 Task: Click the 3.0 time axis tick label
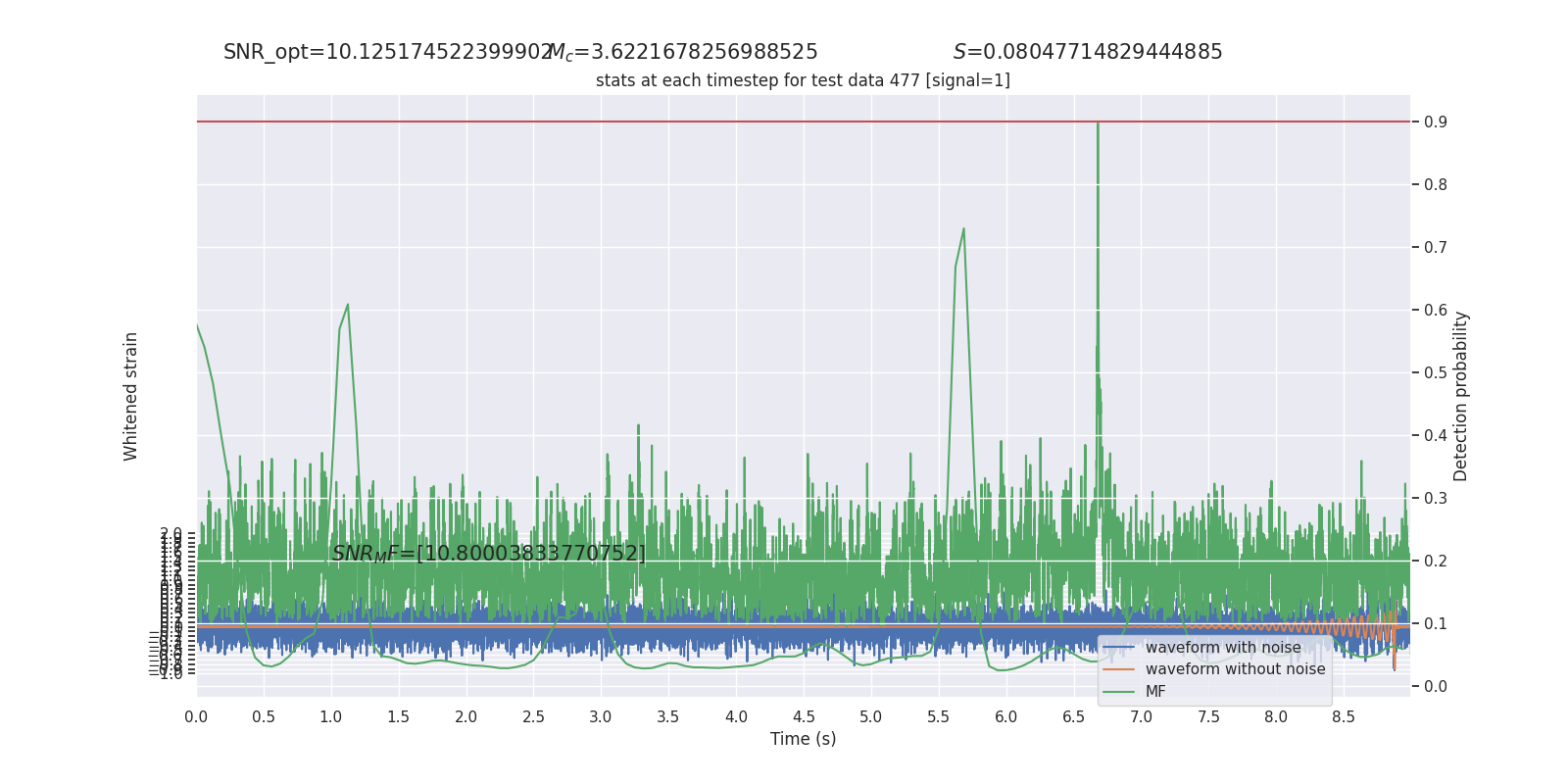[601, 717]
